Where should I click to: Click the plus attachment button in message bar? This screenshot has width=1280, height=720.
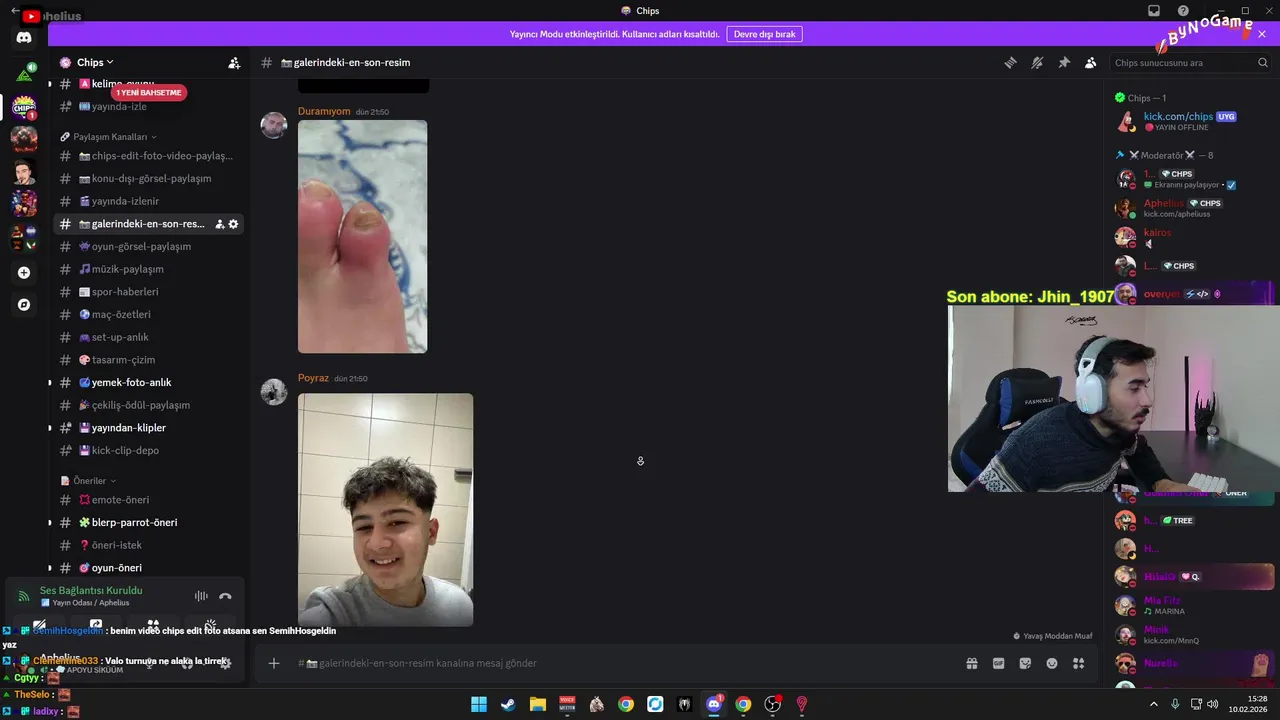click(273, 663)
